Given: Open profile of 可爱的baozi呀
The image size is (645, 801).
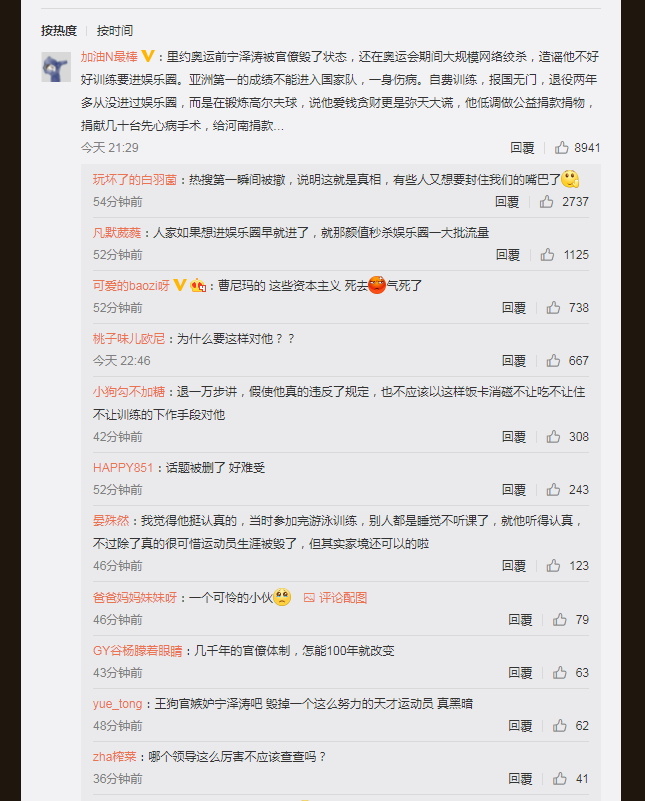Looking at the screenshot, I should 131,286.
